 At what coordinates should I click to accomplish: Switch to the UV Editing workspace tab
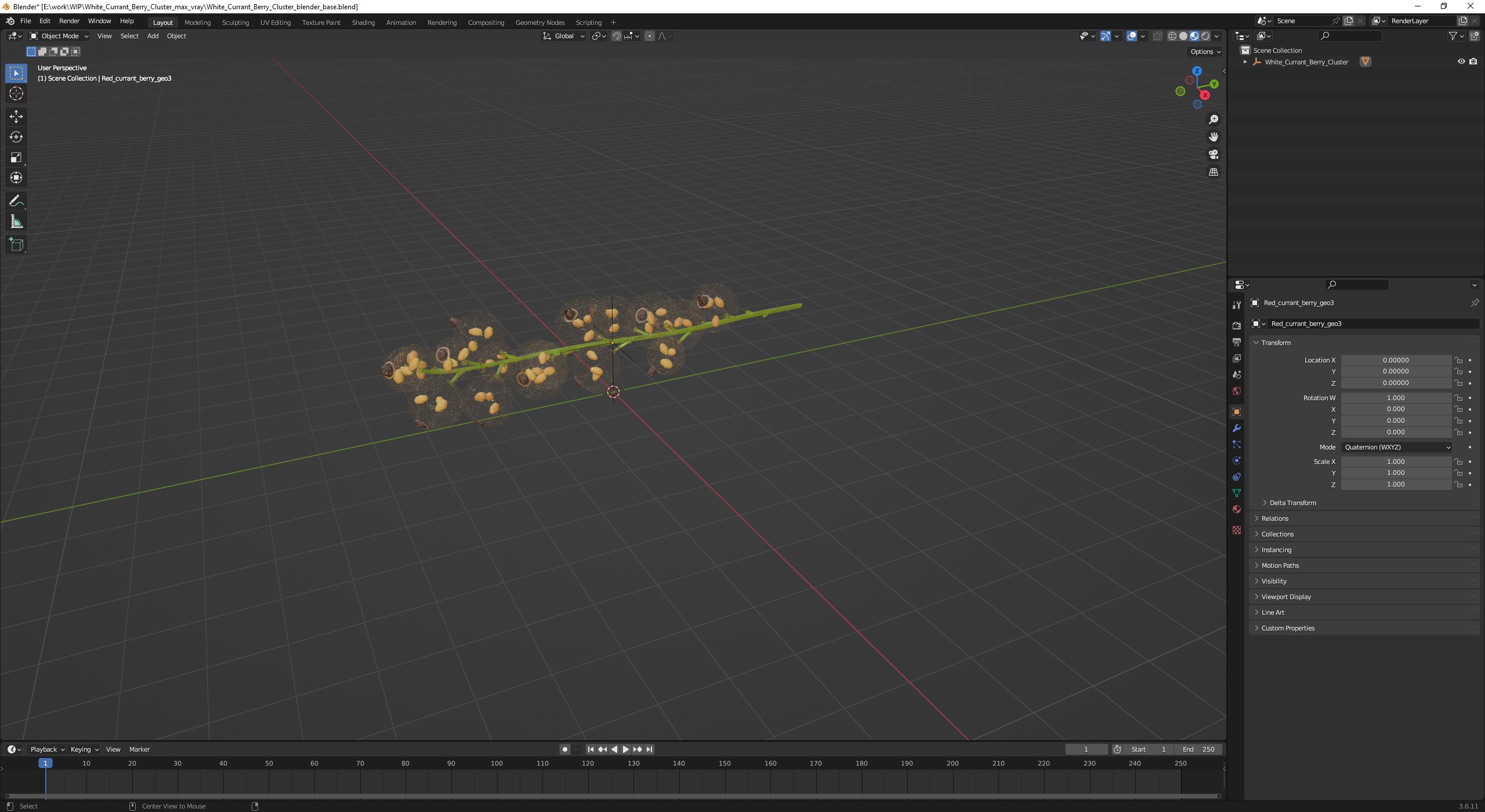tap(275, 23)
